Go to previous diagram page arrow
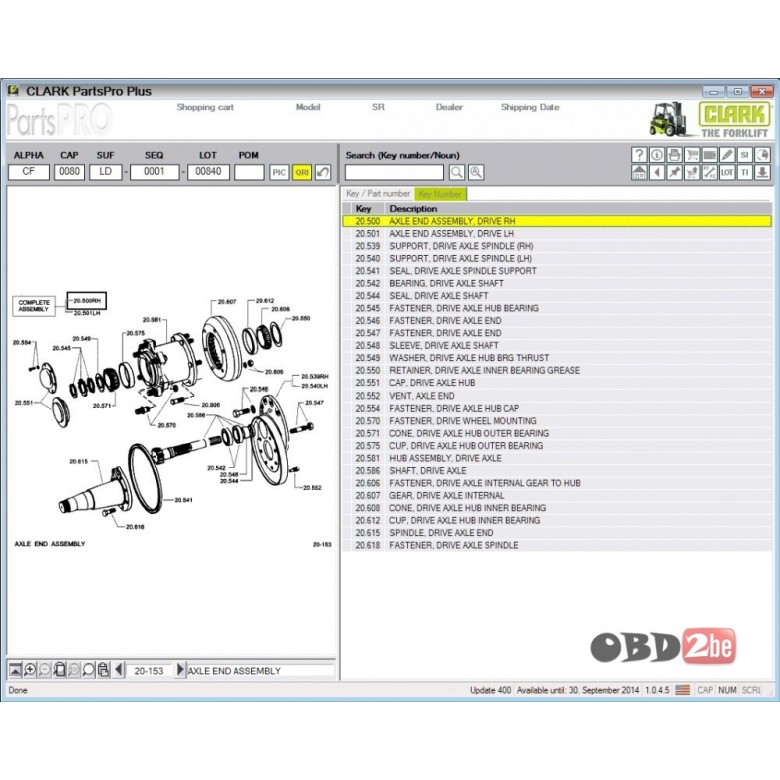 pos(118,670)
